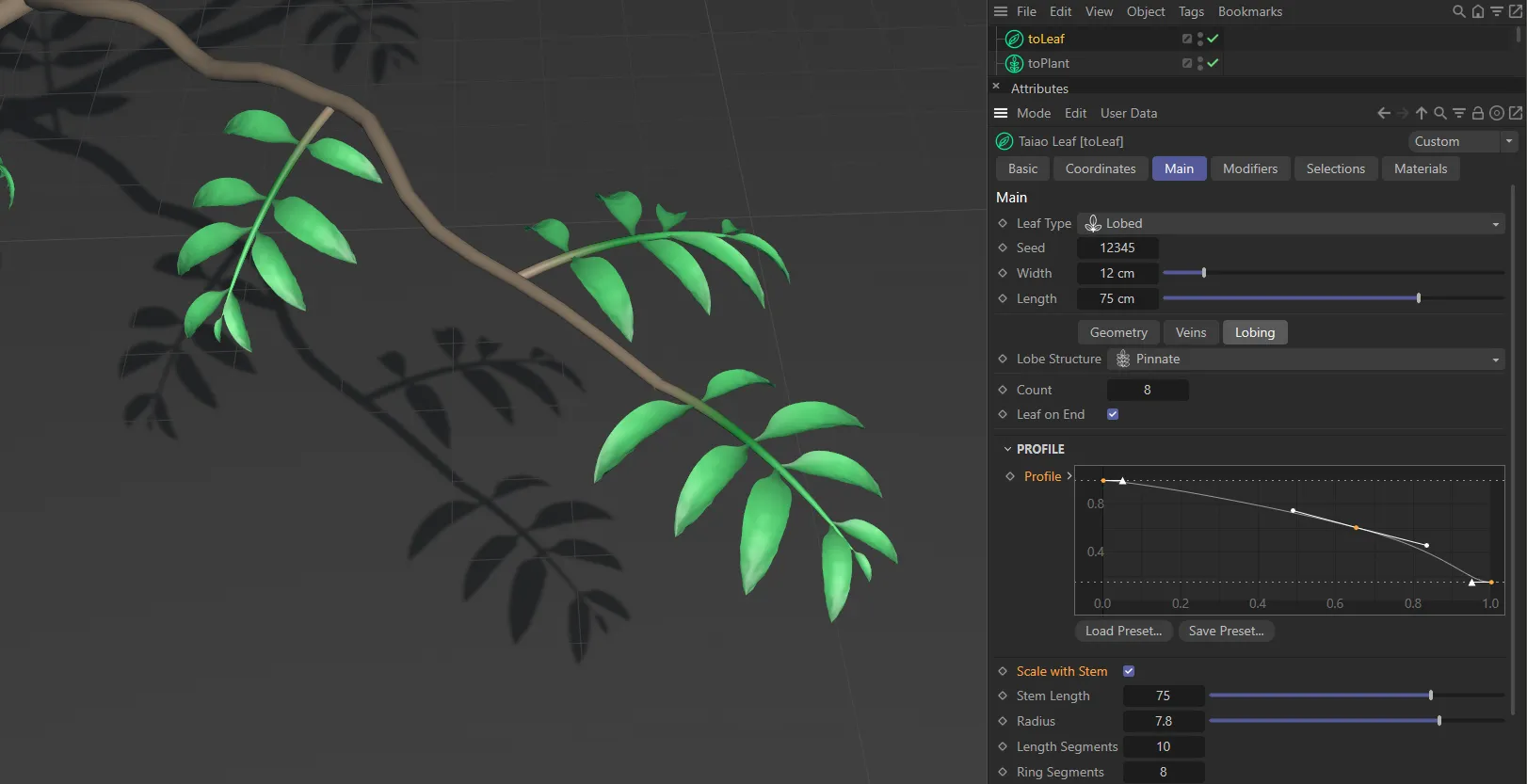Lock the Attributes Manager element
Screen dimensions: 1527x784
click(x=1478, y=113)
